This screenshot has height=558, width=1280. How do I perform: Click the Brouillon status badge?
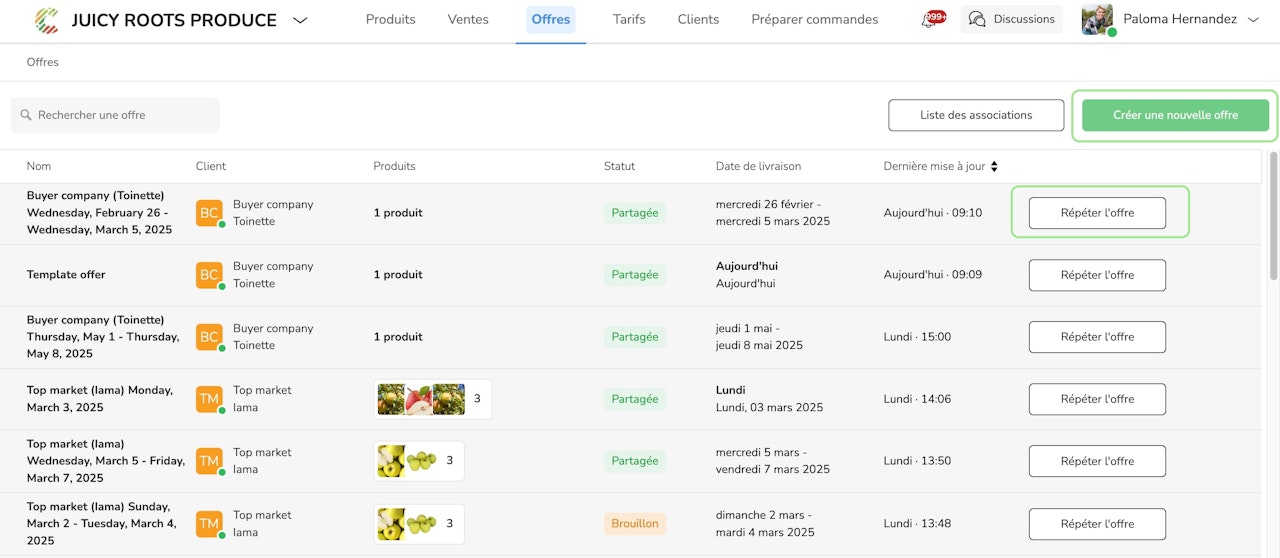tap(635, 523)
